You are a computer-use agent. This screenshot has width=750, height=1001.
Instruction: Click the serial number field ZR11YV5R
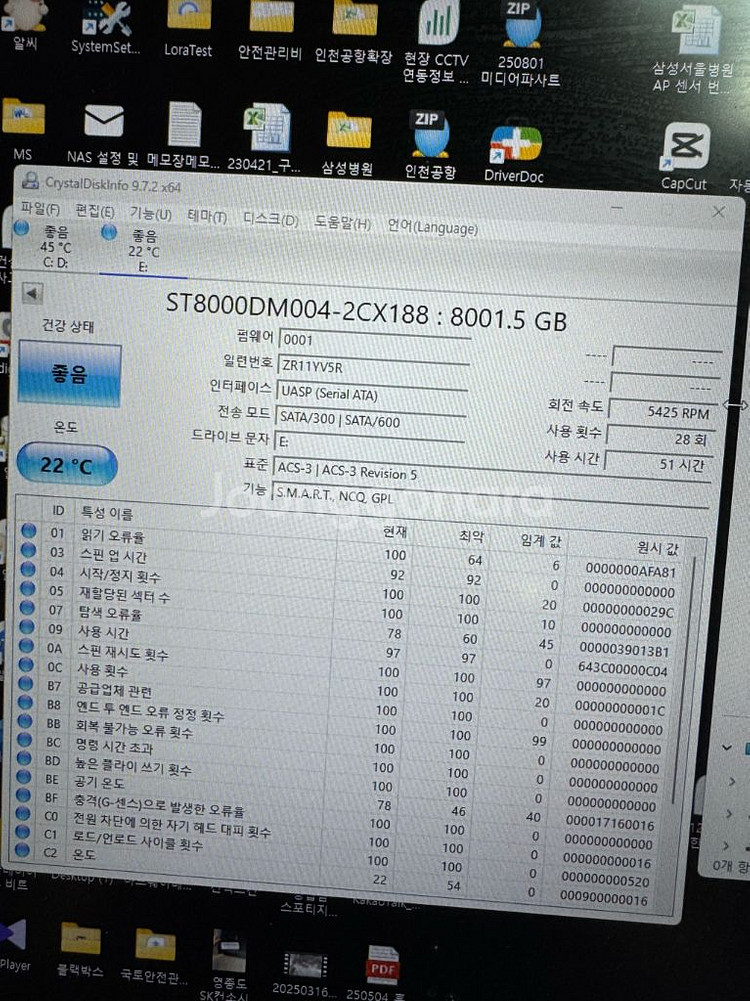(x=373, y=368)
